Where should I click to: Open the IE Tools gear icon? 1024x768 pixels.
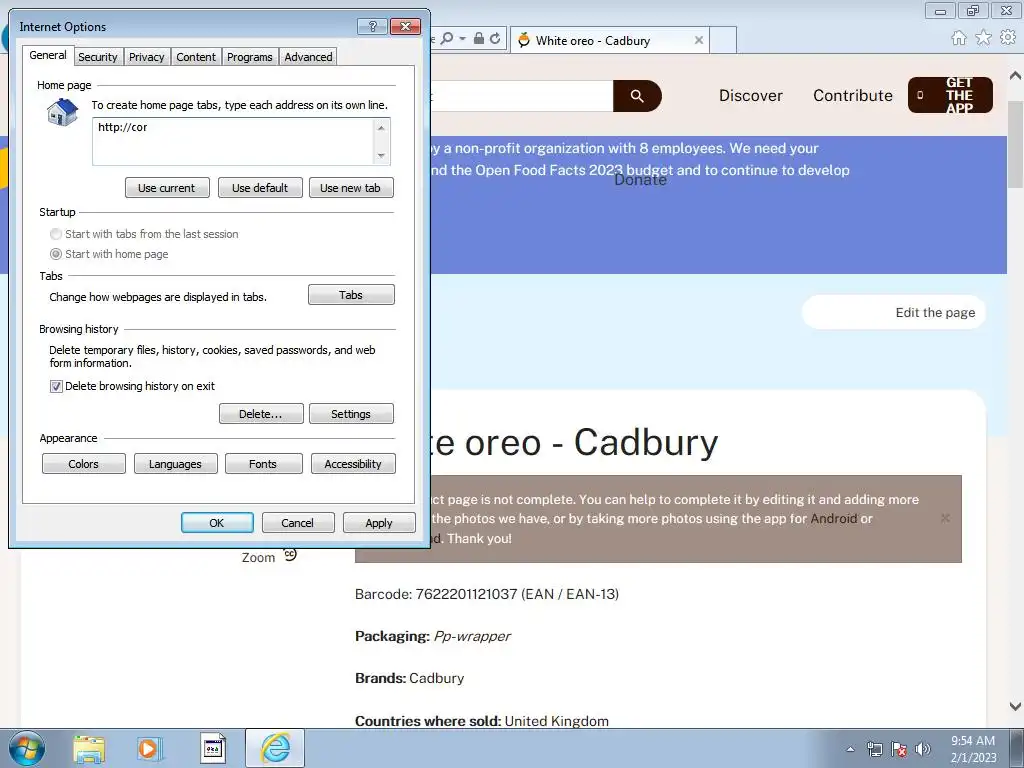1008,38
